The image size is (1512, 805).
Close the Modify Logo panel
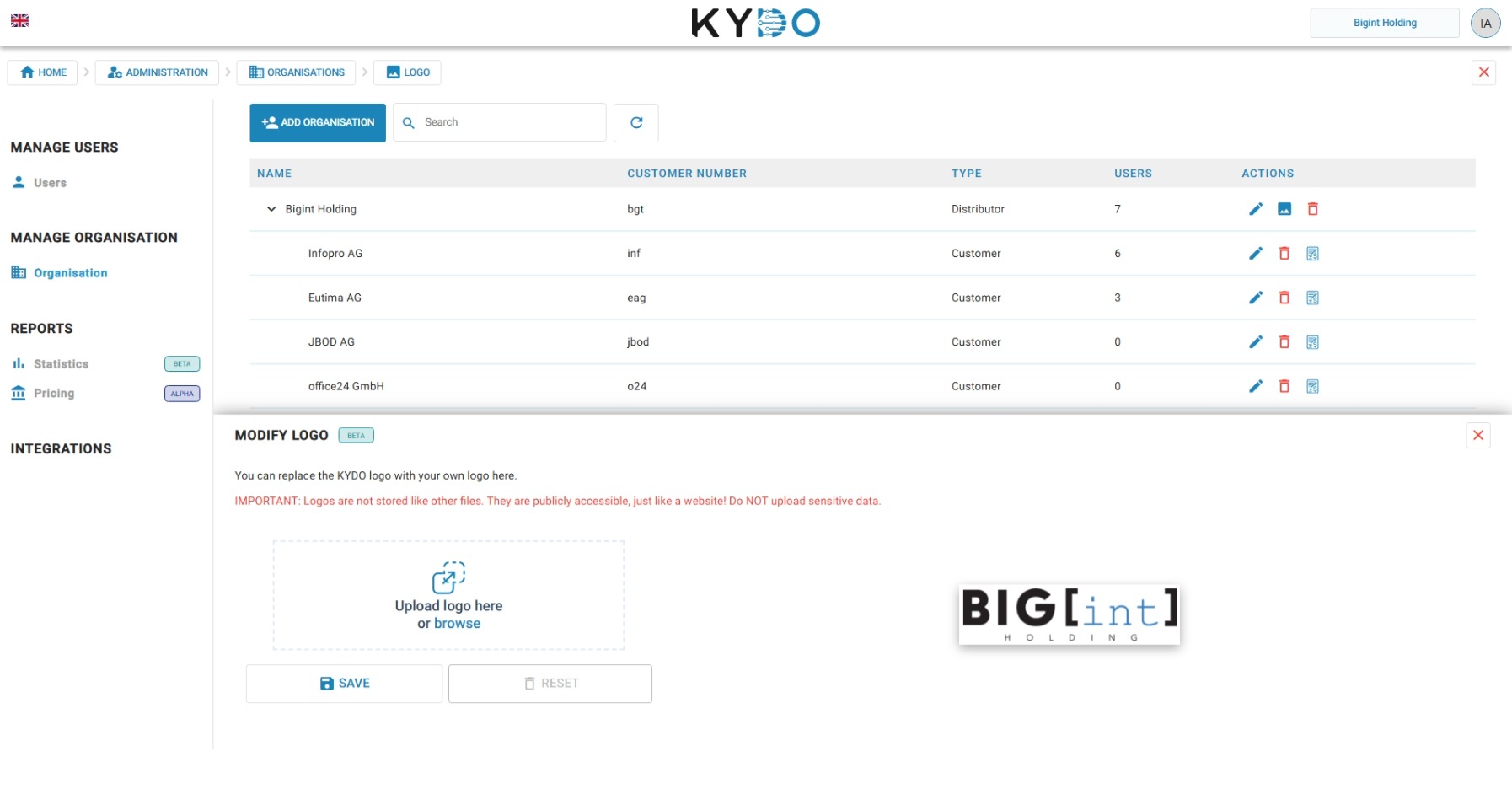pyautogui.click(x=1477, y=436)
